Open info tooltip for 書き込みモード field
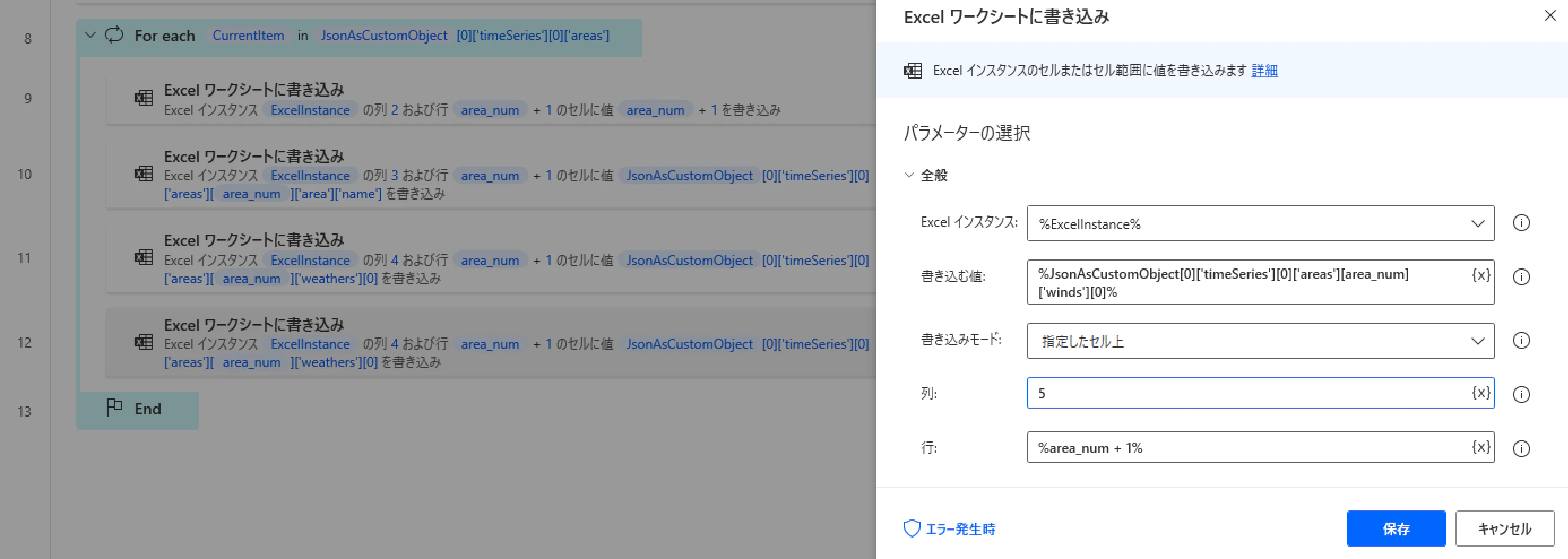 tap(1521, 341)
